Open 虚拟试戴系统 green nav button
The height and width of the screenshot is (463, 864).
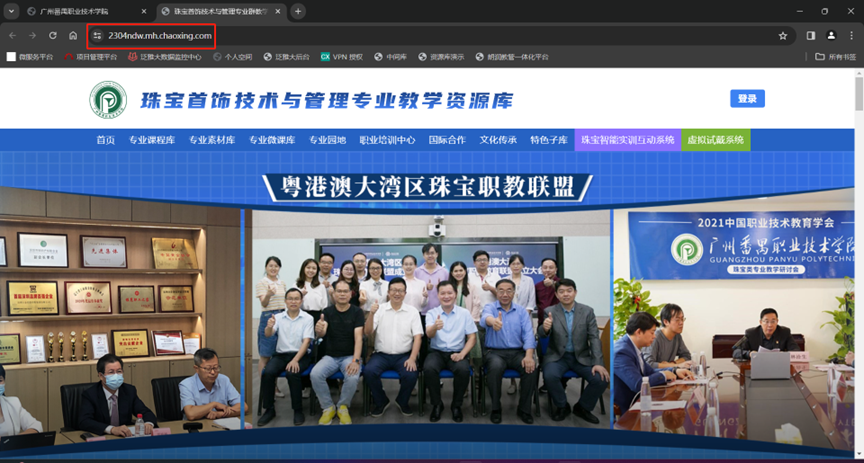(716, 140)
